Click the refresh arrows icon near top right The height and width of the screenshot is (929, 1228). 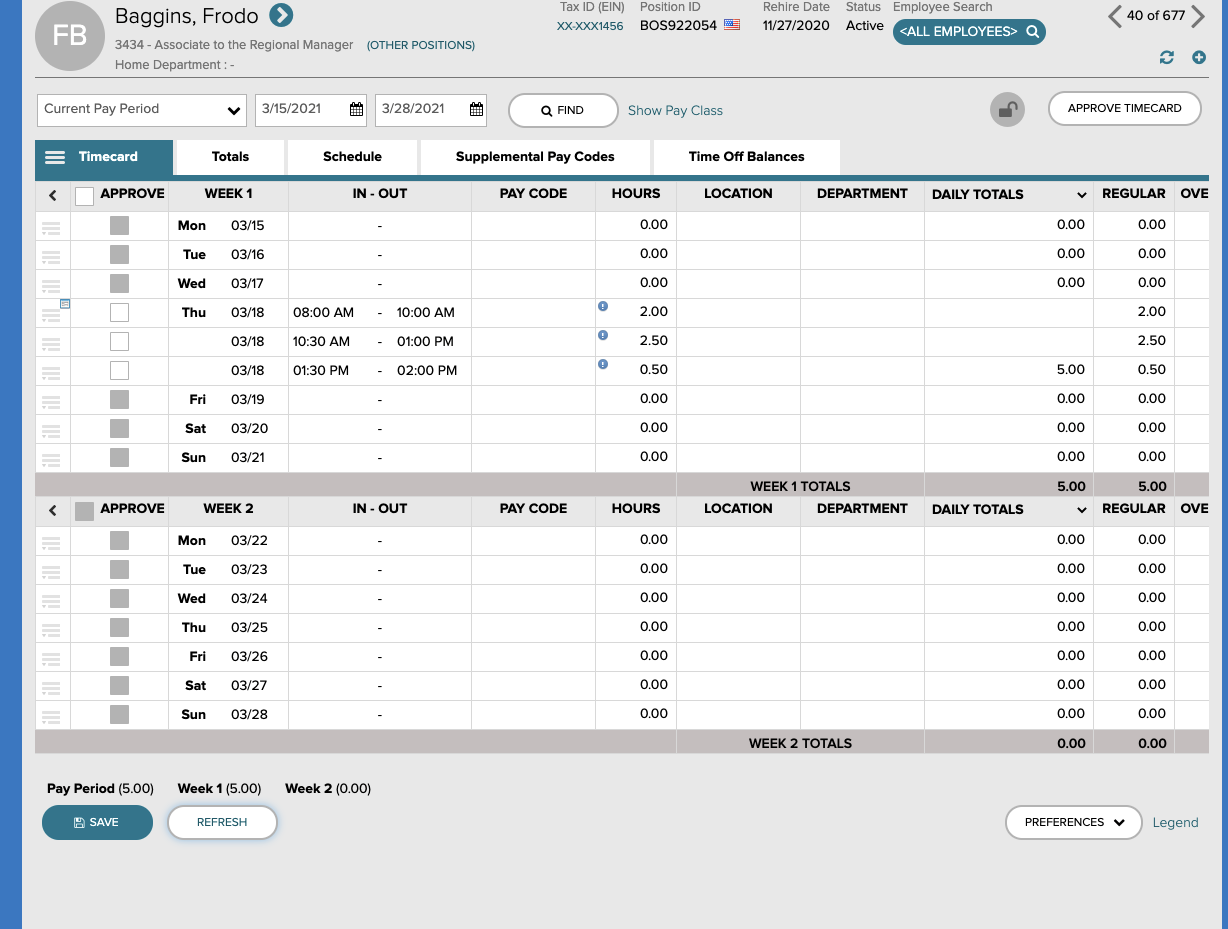1166,58
